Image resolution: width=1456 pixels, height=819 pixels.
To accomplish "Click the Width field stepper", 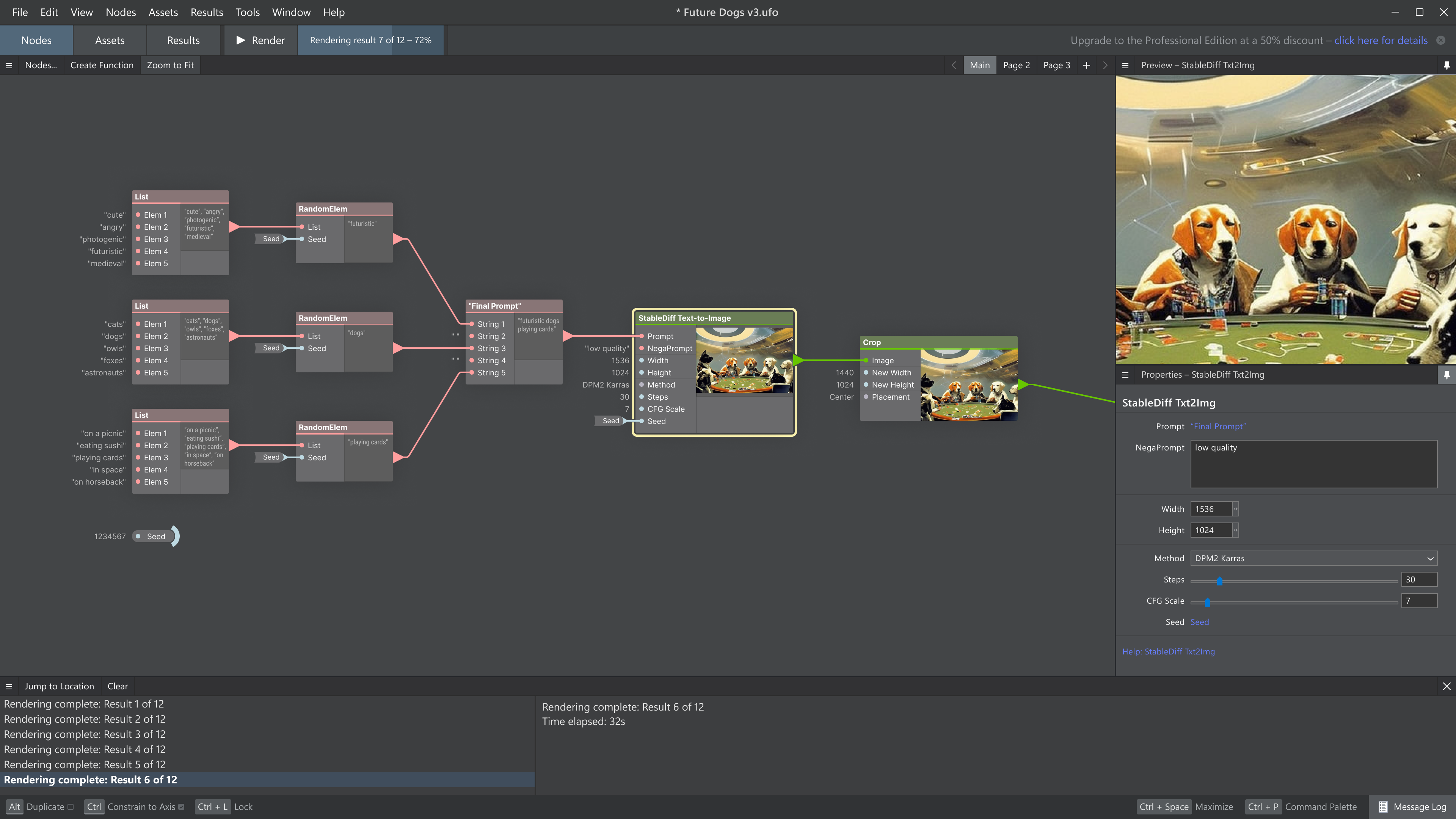I will click(1236, 509).
